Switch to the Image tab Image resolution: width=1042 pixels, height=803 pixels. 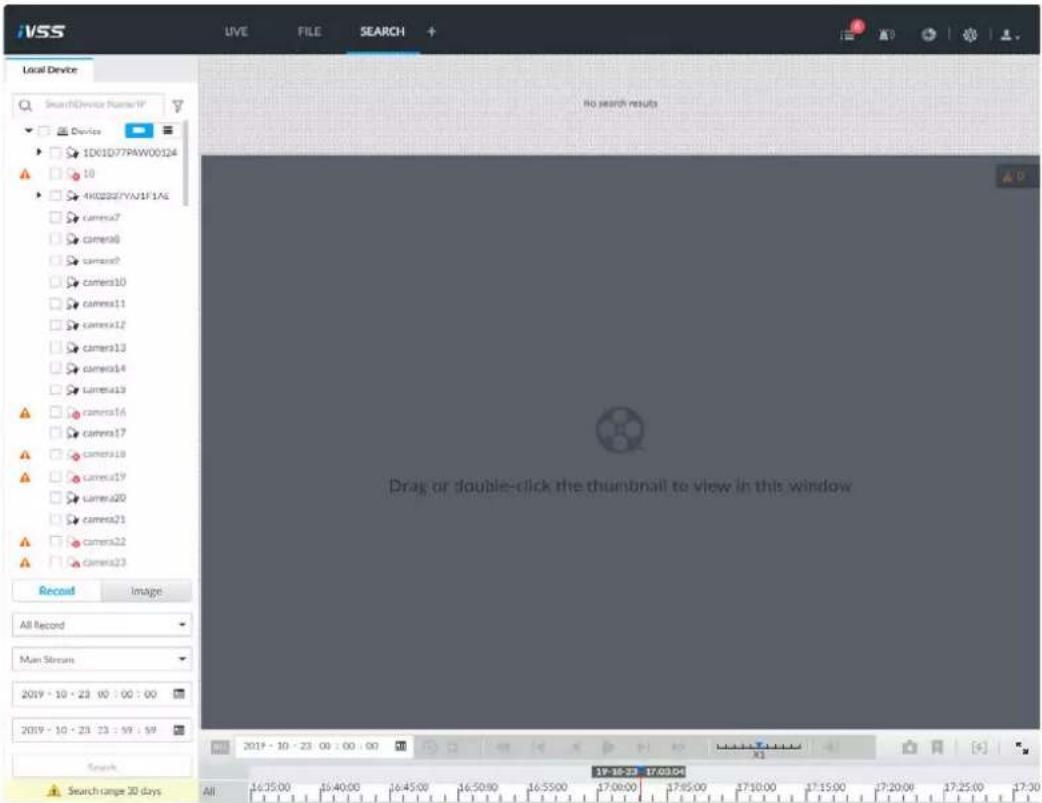(x=147, y=591)
